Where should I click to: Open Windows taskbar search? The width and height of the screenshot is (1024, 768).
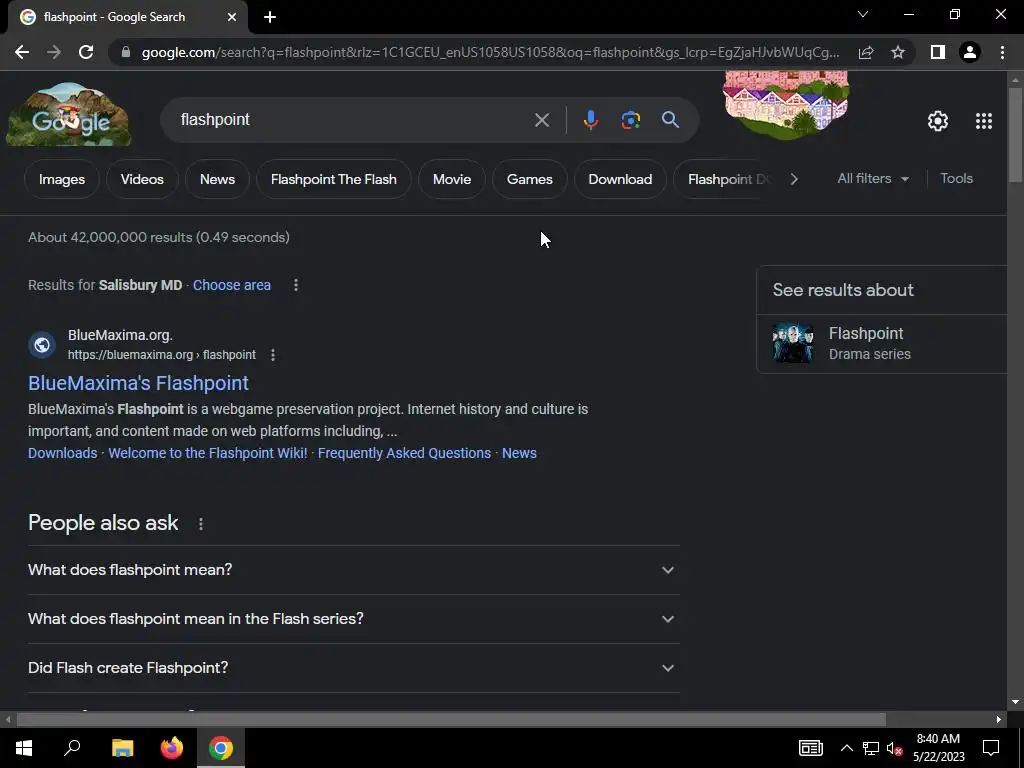click(72, 748)
